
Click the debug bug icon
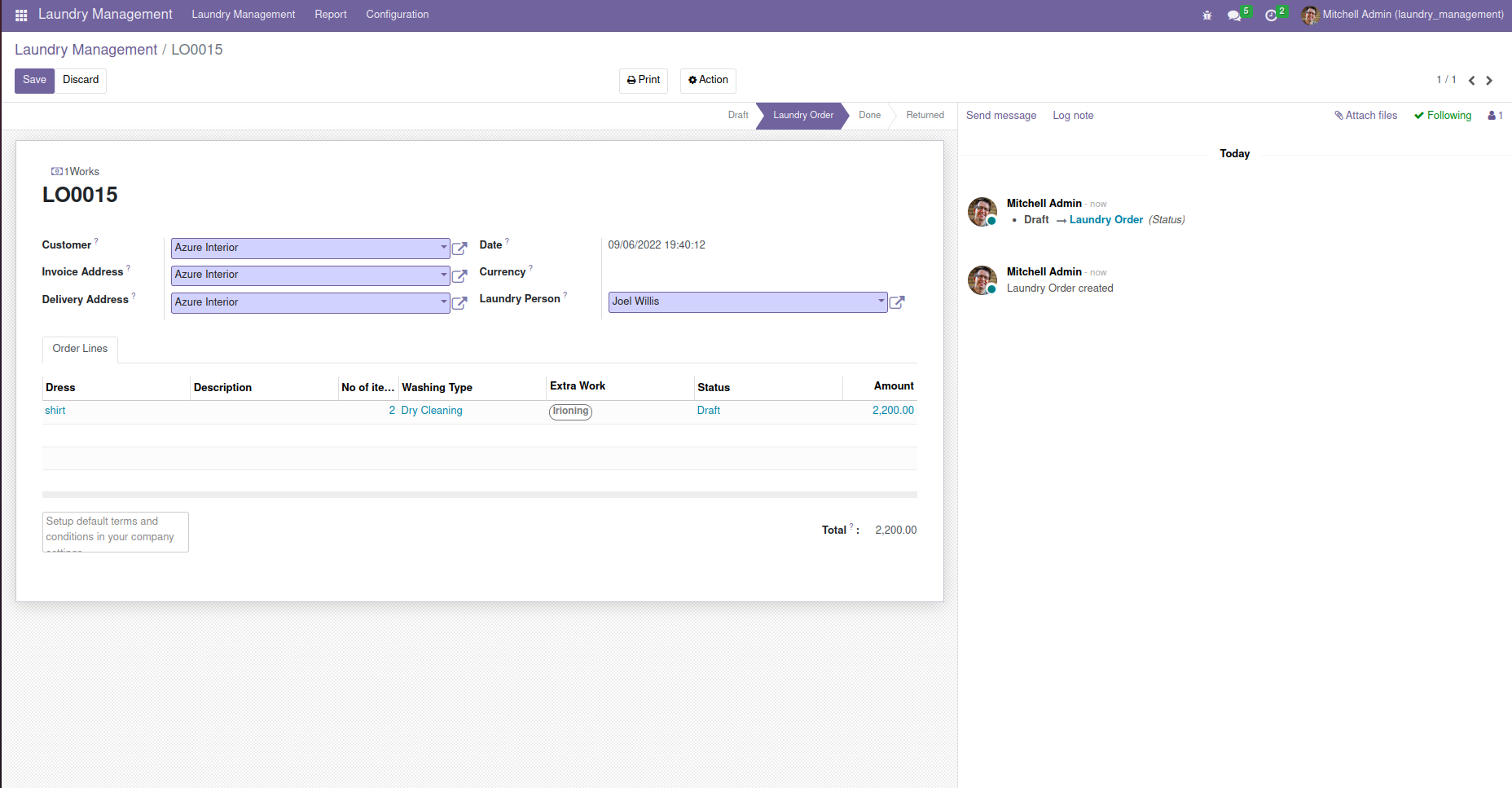(1207, 15)
